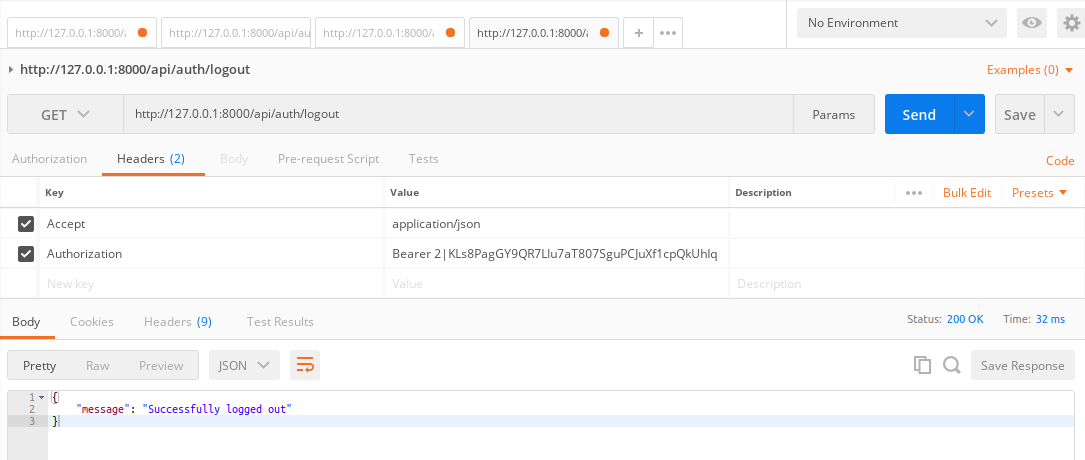The width and height of the screenshot is (1085, 460).
Task: Uncheck the Accept header checkbox
Action: pyautogui.click(x=27, y=224)
